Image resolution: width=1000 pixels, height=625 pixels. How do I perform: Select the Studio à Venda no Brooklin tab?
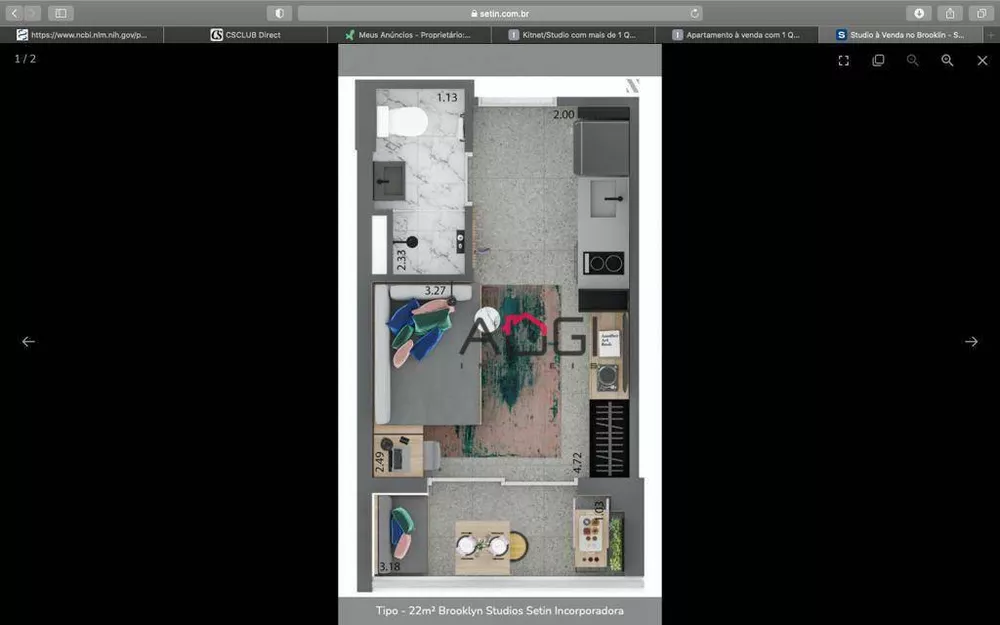pos(901,34)
